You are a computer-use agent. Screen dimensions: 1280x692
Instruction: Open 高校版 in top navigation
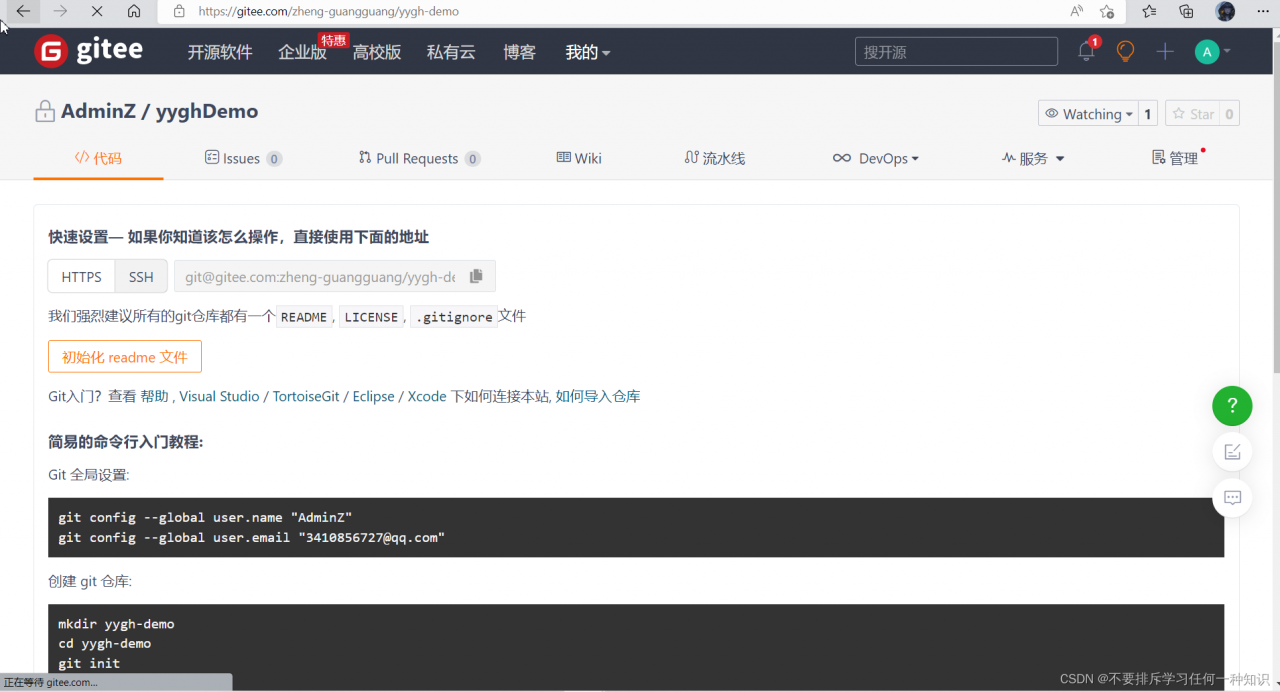pyautogui.click(x=377, y=52)
